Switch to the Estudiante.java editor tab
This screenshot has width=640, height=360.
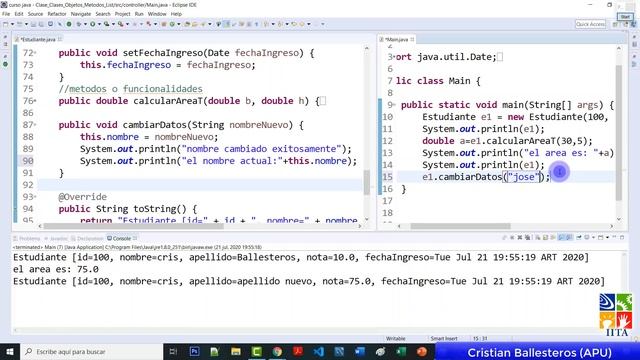click(38, 39)
